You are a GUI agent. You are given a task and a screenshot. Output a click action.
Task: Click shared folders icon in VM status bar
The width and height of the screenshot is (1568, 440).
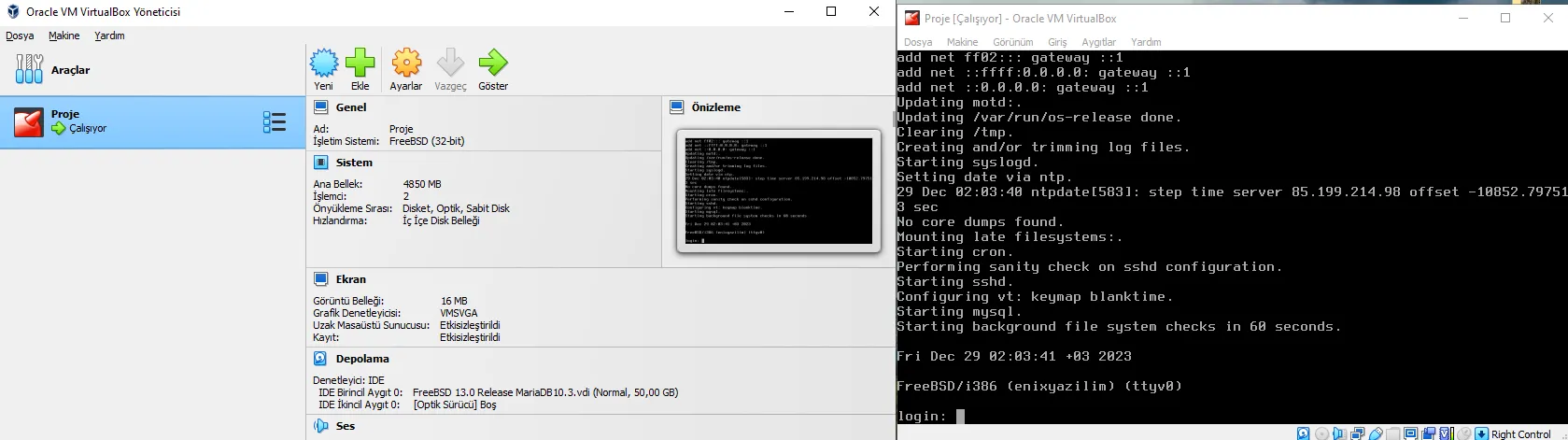[1392, 433]
